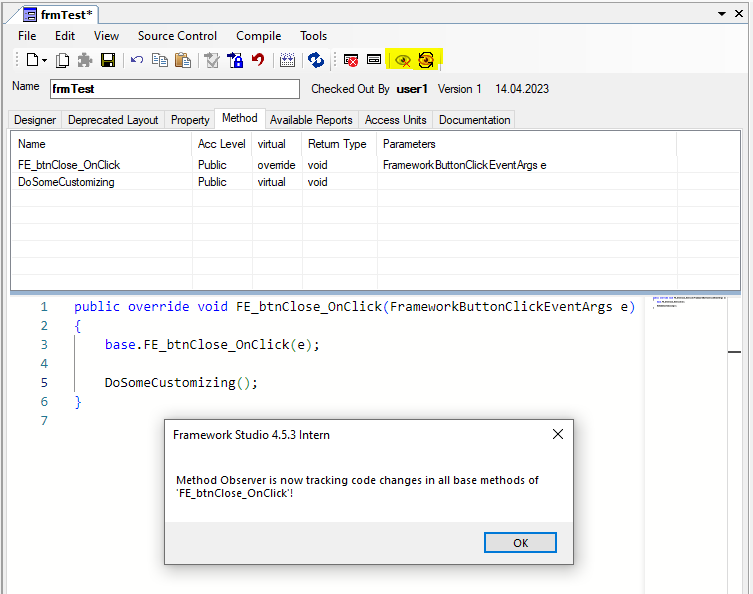Viewport: 753px width, 594px height.
Task: Click the blue refresh arrows icon
Action: [x=316, y=60]
